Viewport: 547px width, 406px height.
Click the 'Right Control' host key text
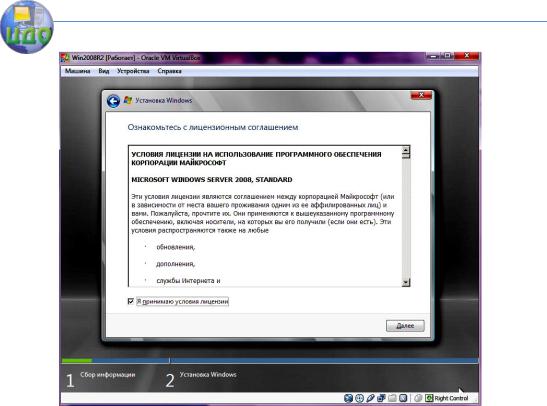(451, 398)
